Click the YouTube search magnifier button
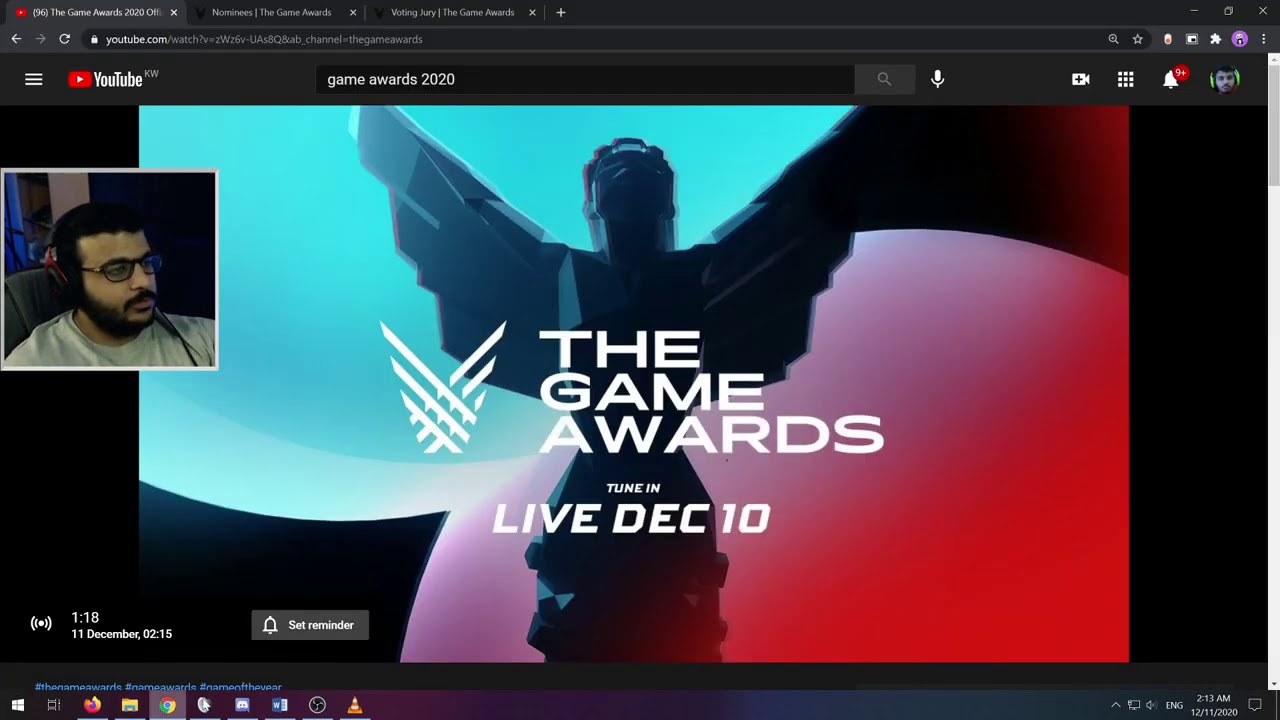The height and width of the screenshot is (720, 1280). click(884, 79)
